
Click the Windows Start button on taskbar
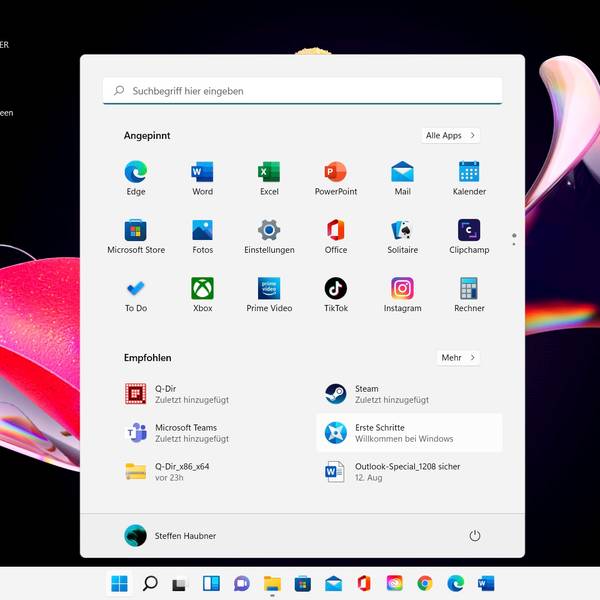(119, 584)
